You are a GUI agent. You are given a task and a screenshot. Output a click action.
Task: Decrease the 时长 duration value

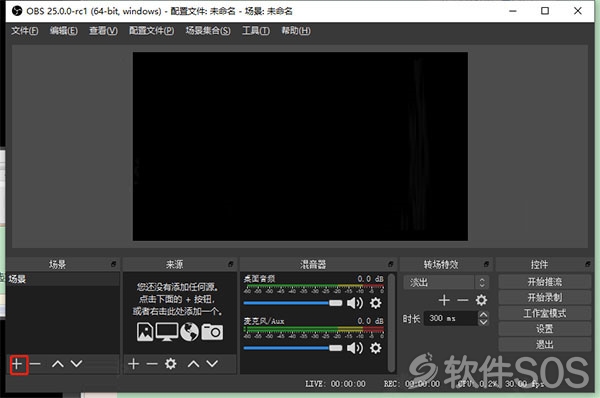(484, 322)
